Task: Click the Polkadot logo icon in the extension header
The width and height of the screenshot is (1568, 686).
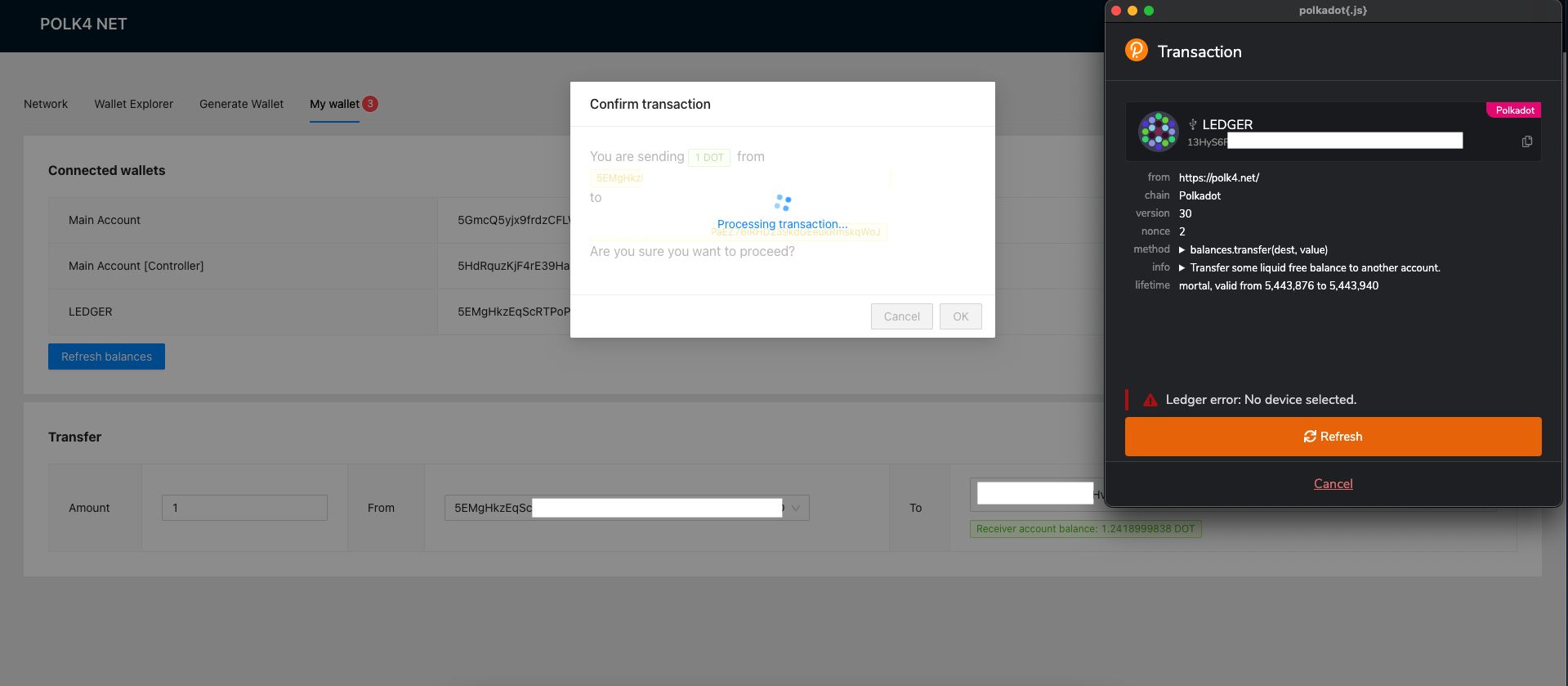Action: (1137, 51)
